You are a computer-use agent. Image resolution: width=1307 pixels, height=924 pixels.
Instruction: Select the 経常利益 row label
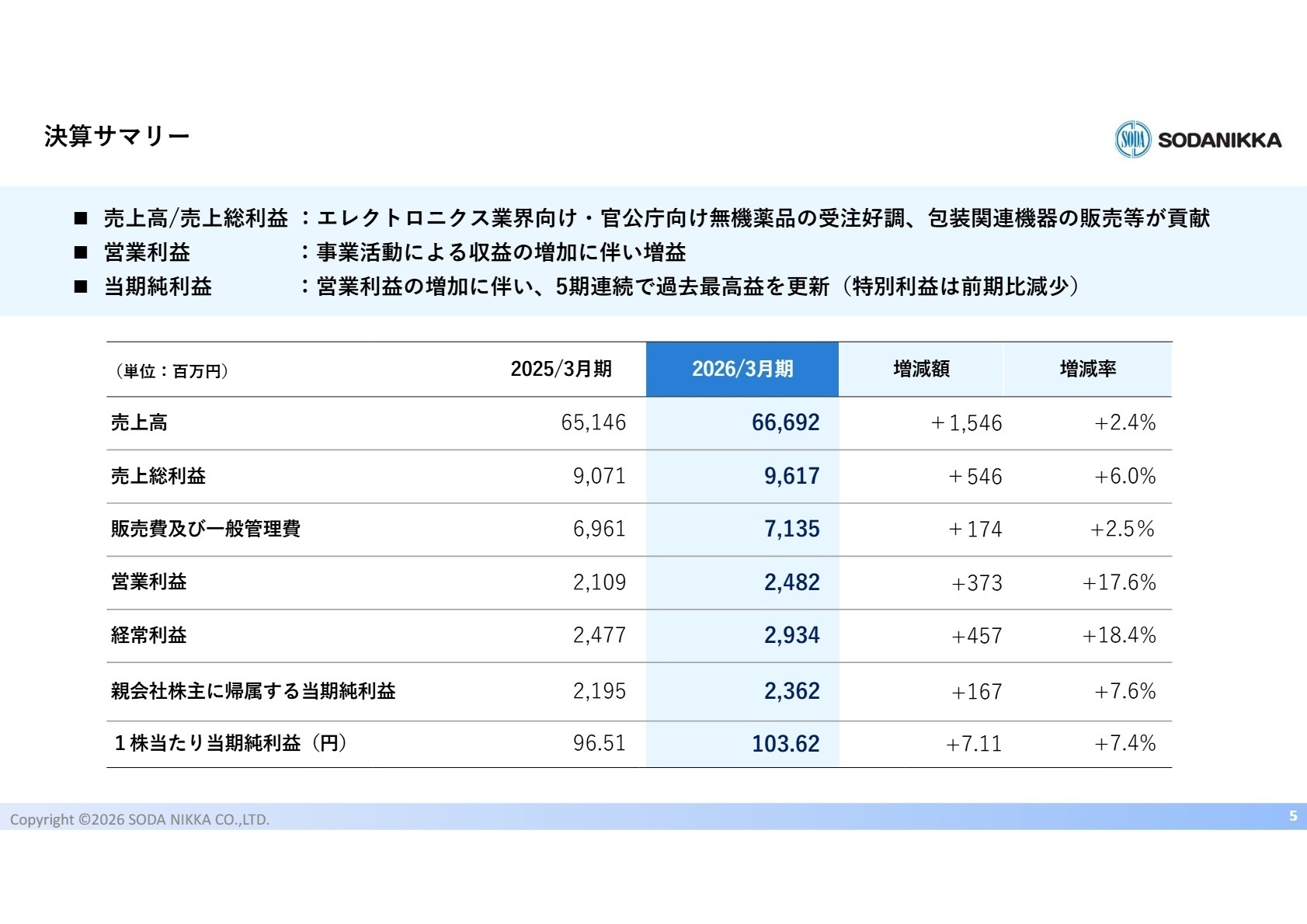[x=149, y=635]
